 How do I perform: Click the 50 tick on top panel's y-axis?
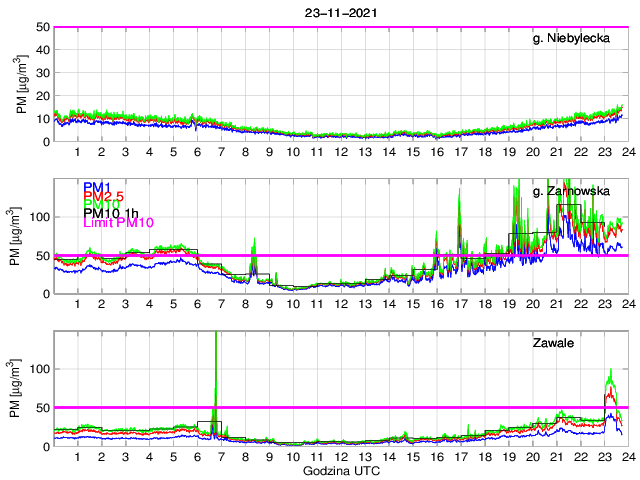pos(43,27)
